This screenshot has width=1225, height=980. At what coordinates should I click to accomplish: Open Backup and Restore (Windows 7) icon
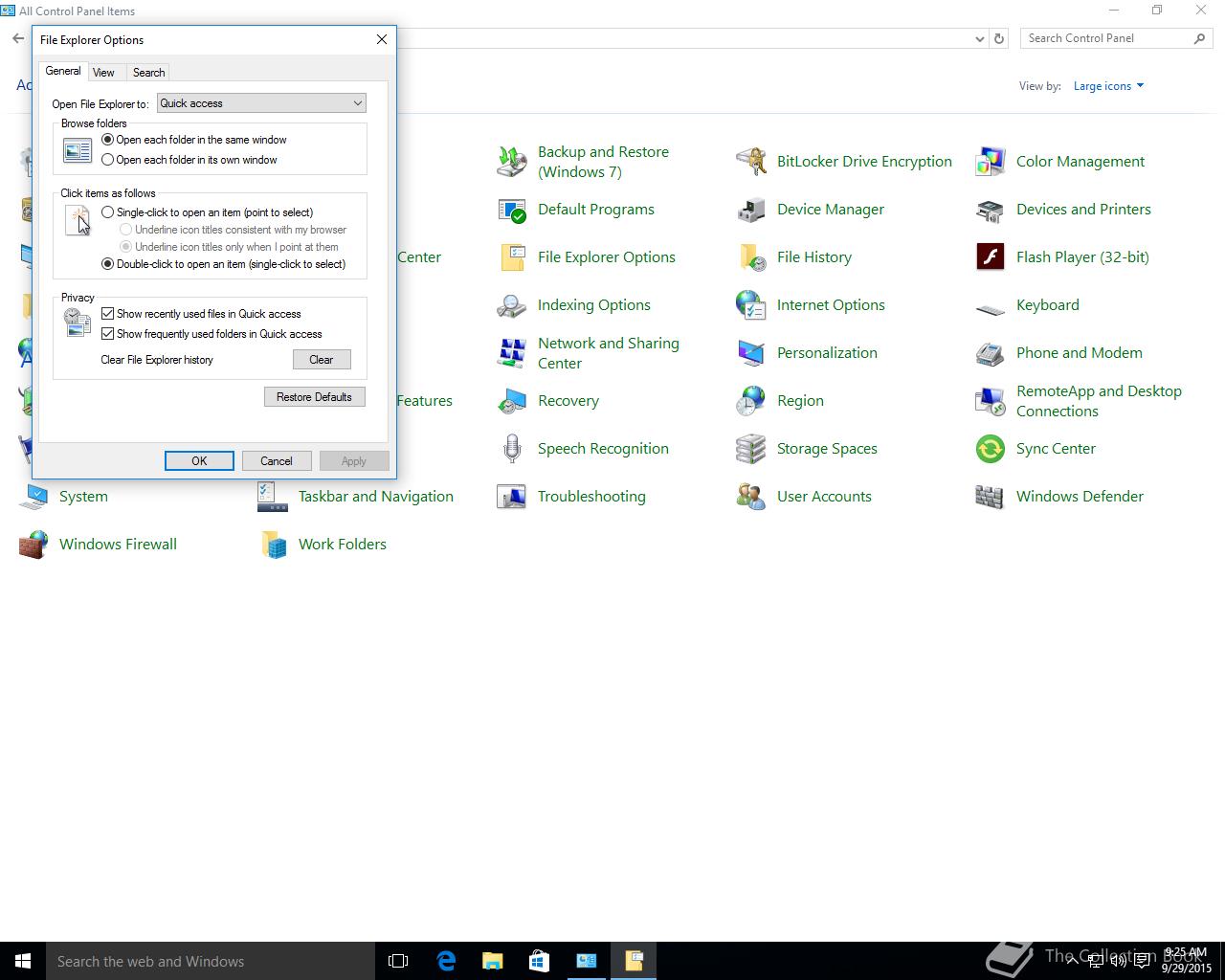512,162
